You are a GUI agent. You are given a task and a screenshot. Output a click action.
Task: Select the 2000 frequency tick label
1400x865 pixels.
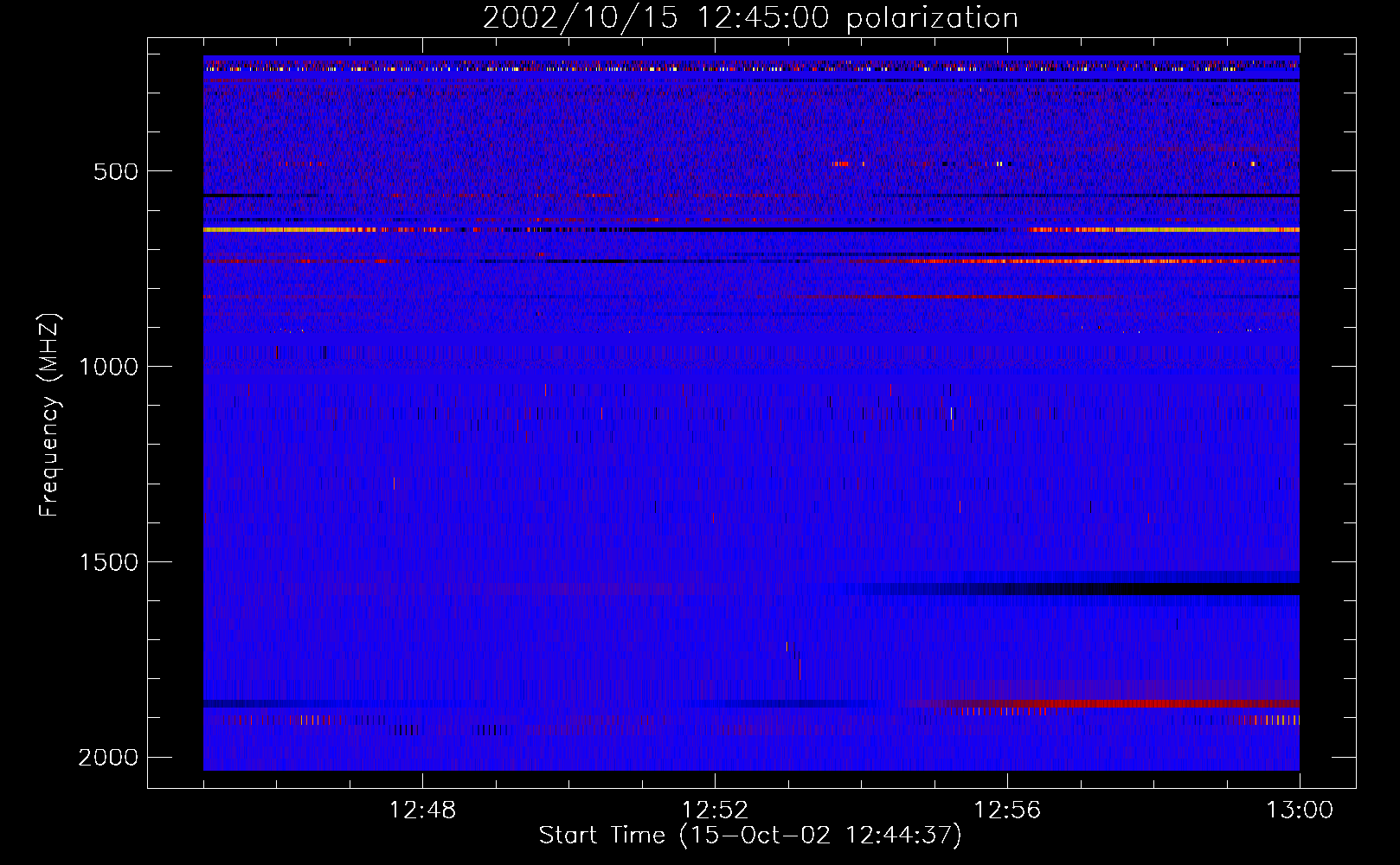click(x=108, y=758)
